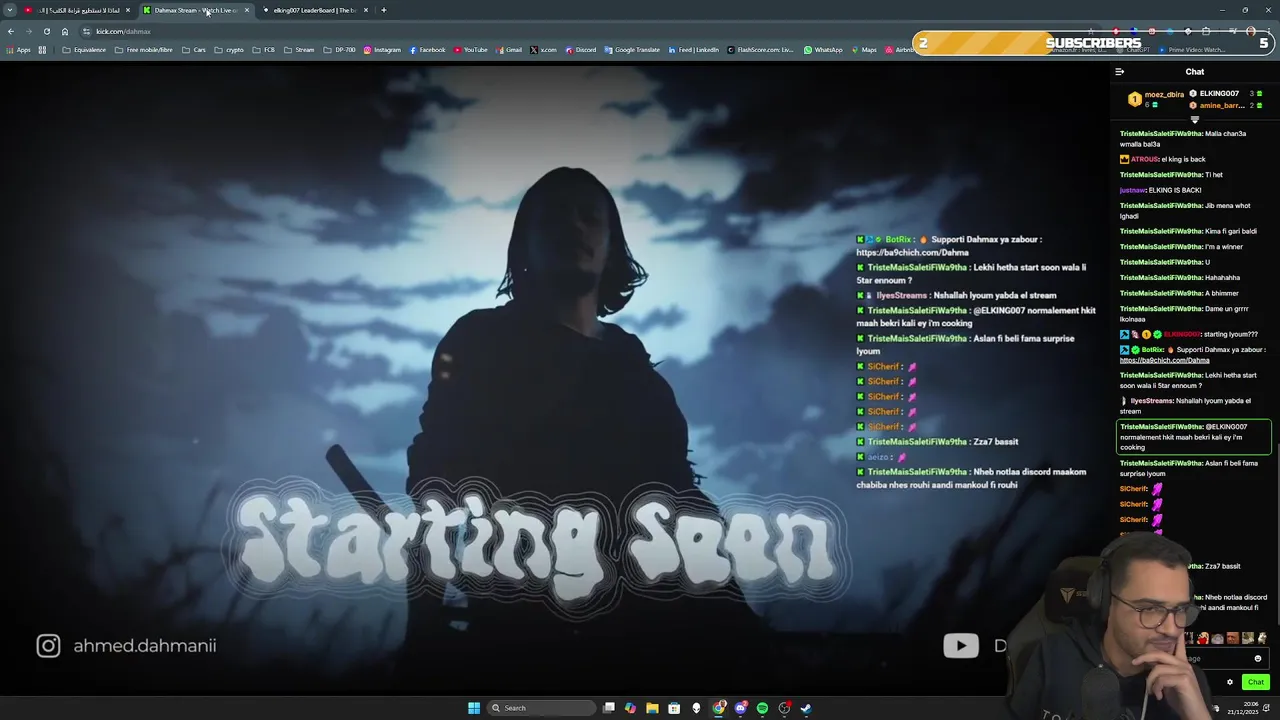
Task: Switch to the elking007 LeaderBoard tab
Action: click(x=315, y=10)
